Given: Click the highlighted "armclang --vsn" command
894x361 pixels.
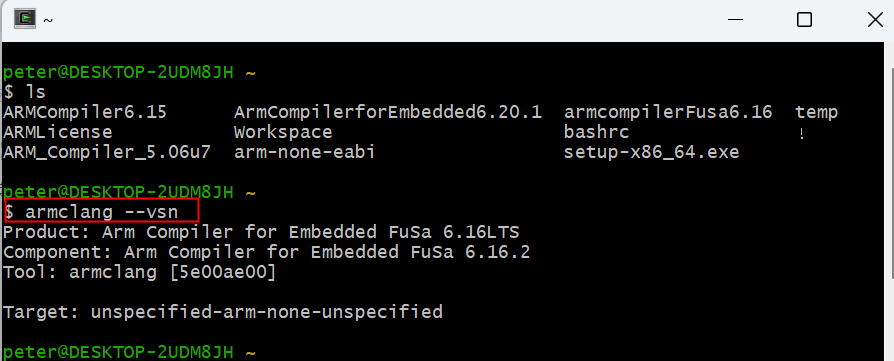Looking at the screenshot, I should pos(101,212).
